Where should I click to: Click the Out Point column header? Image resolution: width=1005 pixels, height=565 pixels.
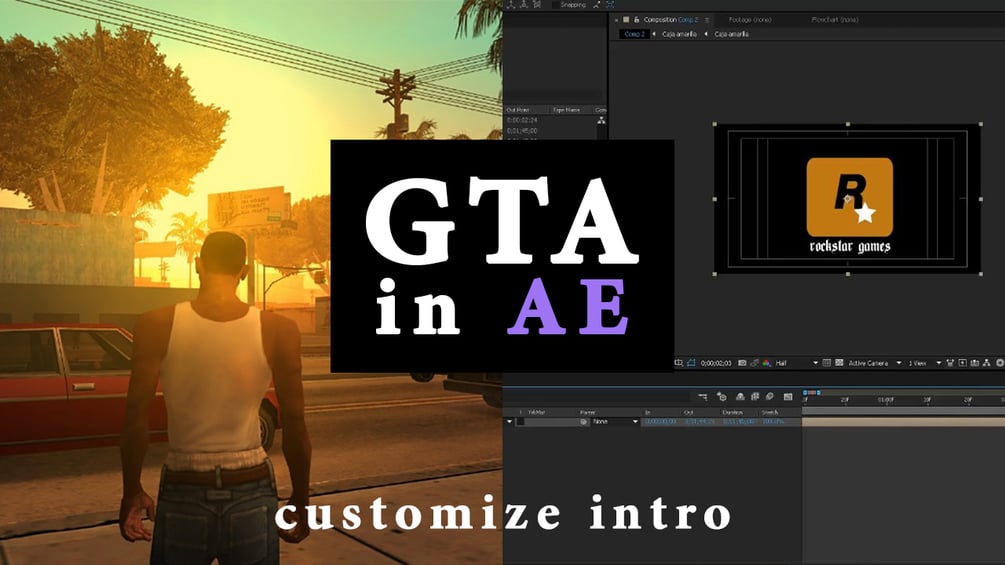[517, 110]
